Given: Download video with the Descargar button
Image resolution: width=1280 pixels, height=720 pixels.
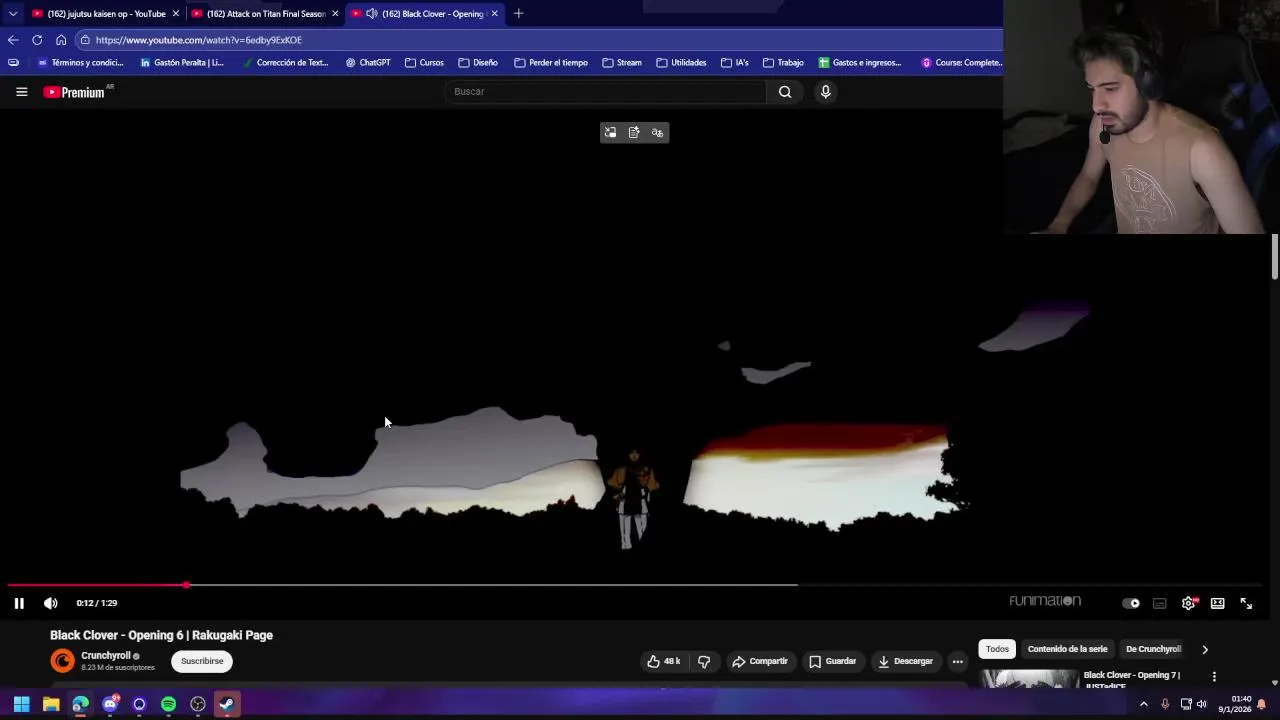Looking at the screenshot, I should click(905, 661).
